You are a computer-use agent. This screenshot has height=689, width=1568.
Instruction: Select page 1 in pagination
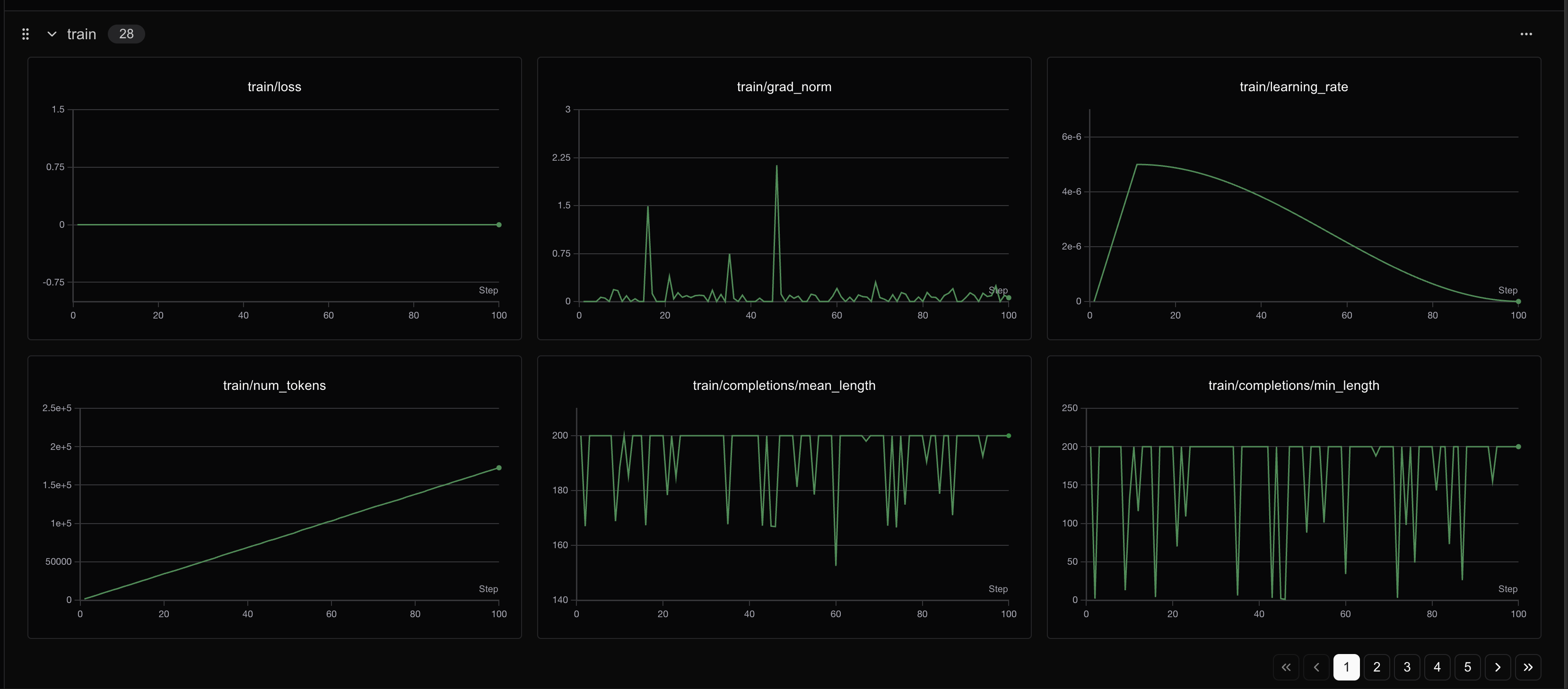coord(1346,667)
